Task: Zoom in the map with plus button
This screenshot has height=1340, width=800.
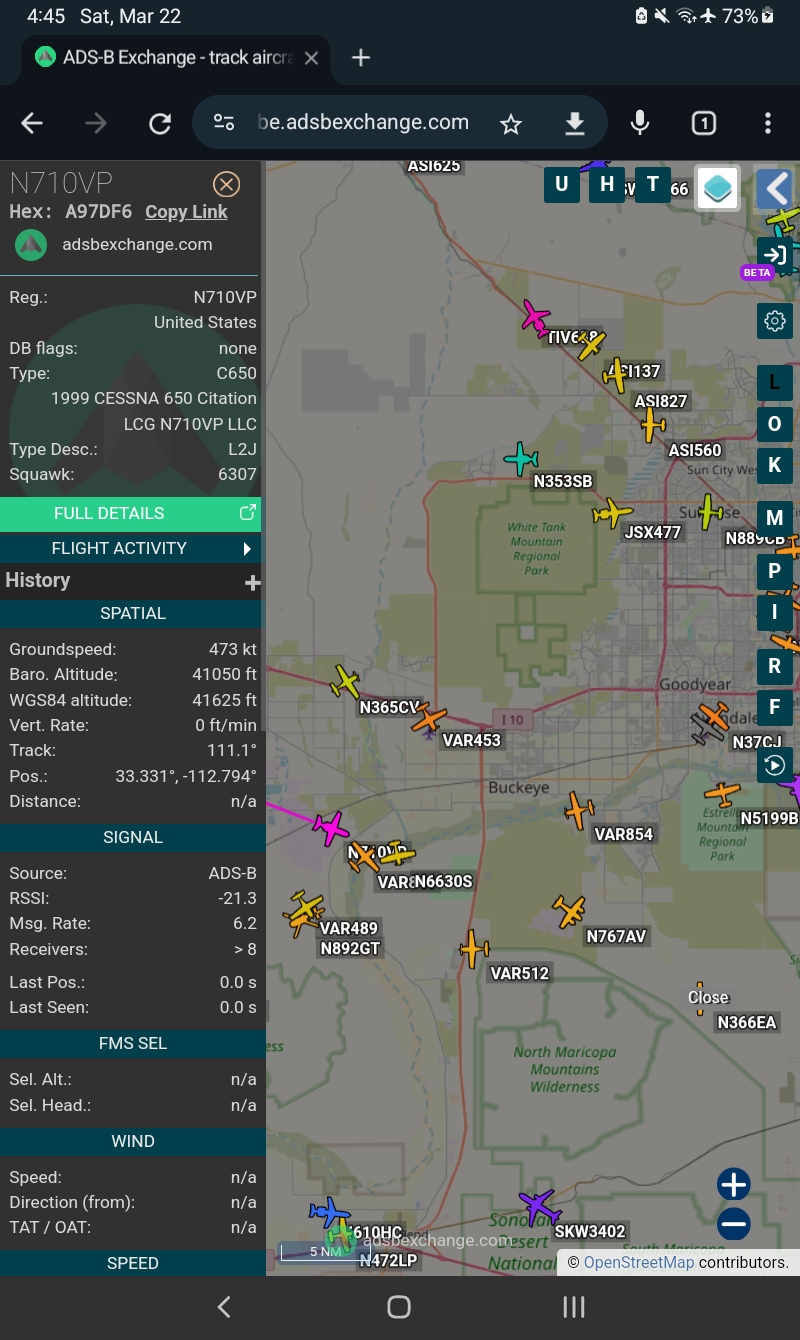Action: click(734, 1185)
